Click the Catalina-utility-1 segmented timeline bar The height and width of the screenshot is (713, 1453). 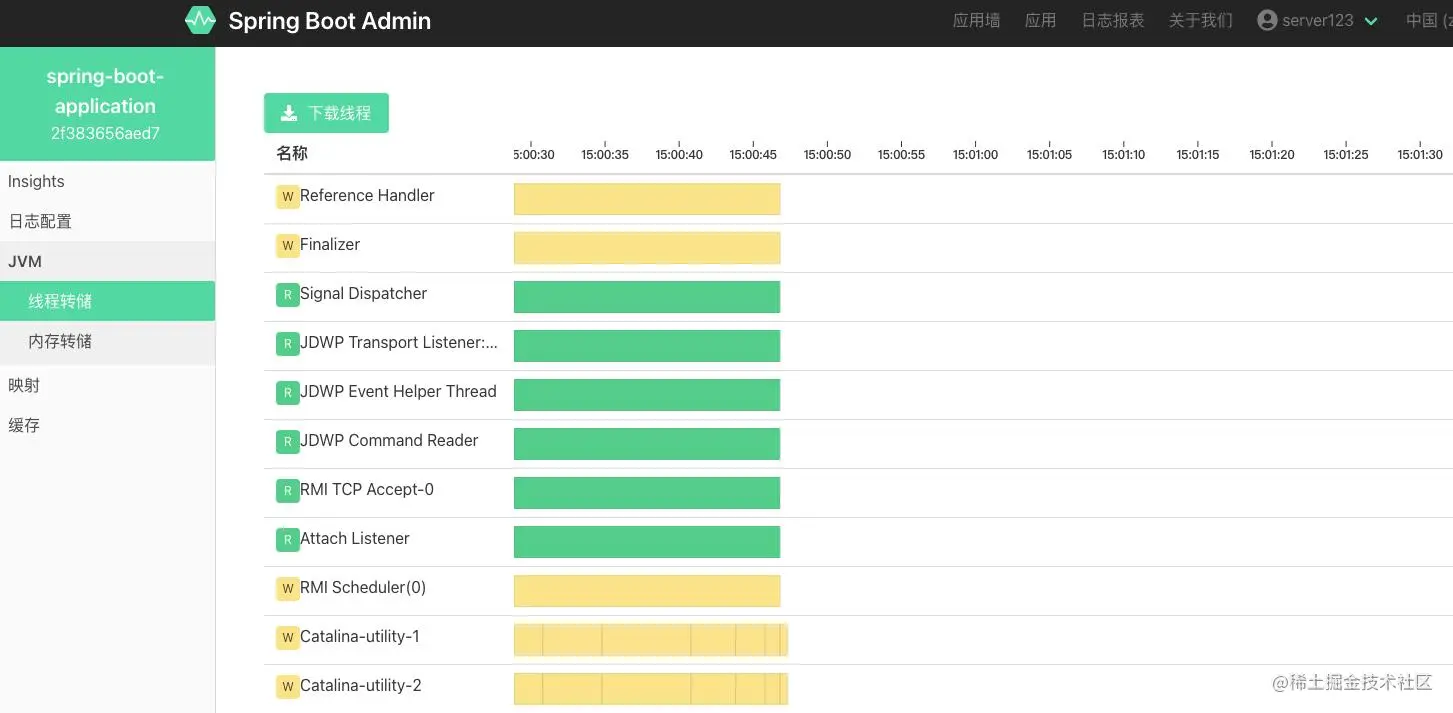pos(651,640)
